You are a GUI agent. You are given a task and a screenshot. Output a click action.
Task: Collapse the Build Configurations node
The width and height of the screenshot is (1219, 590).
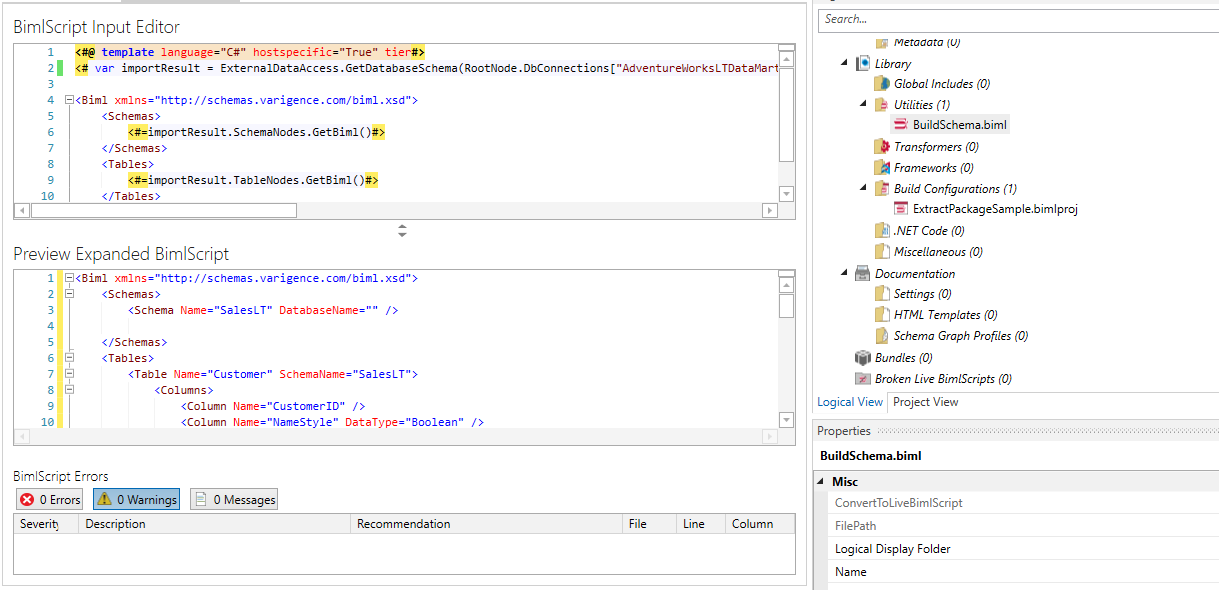[863, 188]
